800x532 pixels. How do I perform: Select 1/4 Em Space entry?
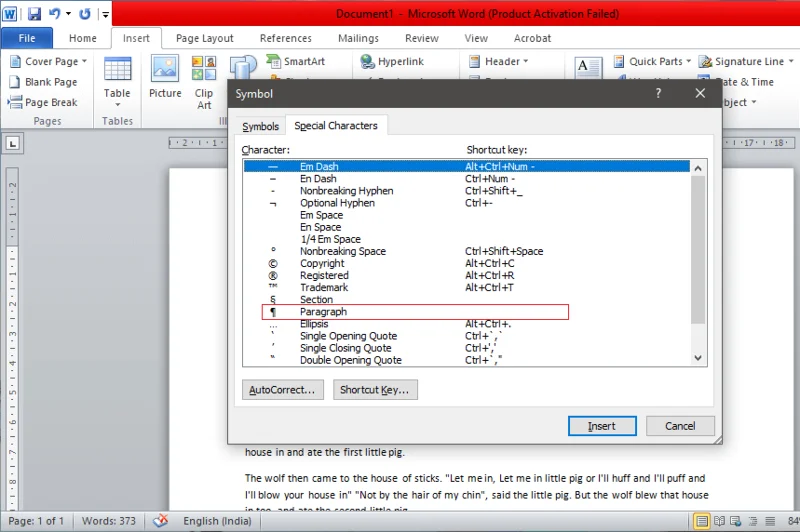(466, 239)
